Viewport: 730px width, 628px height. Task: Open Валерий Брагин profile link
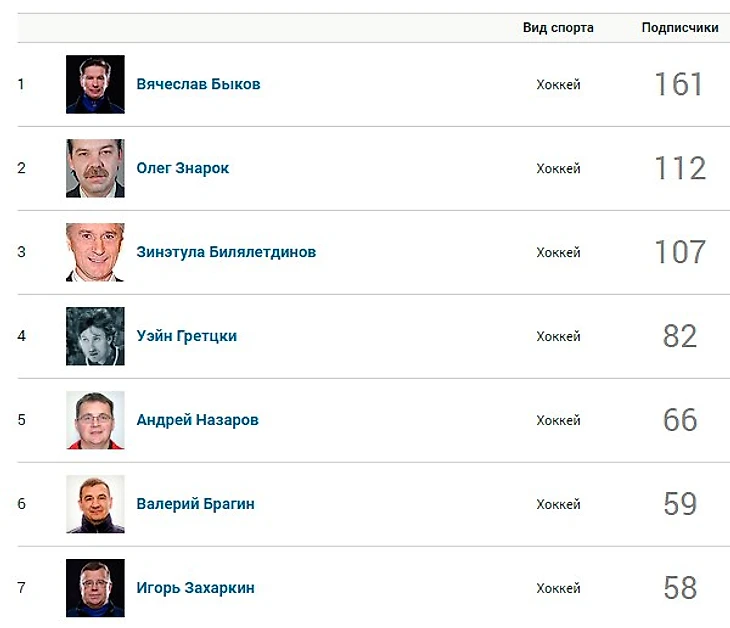pos(196,504)
